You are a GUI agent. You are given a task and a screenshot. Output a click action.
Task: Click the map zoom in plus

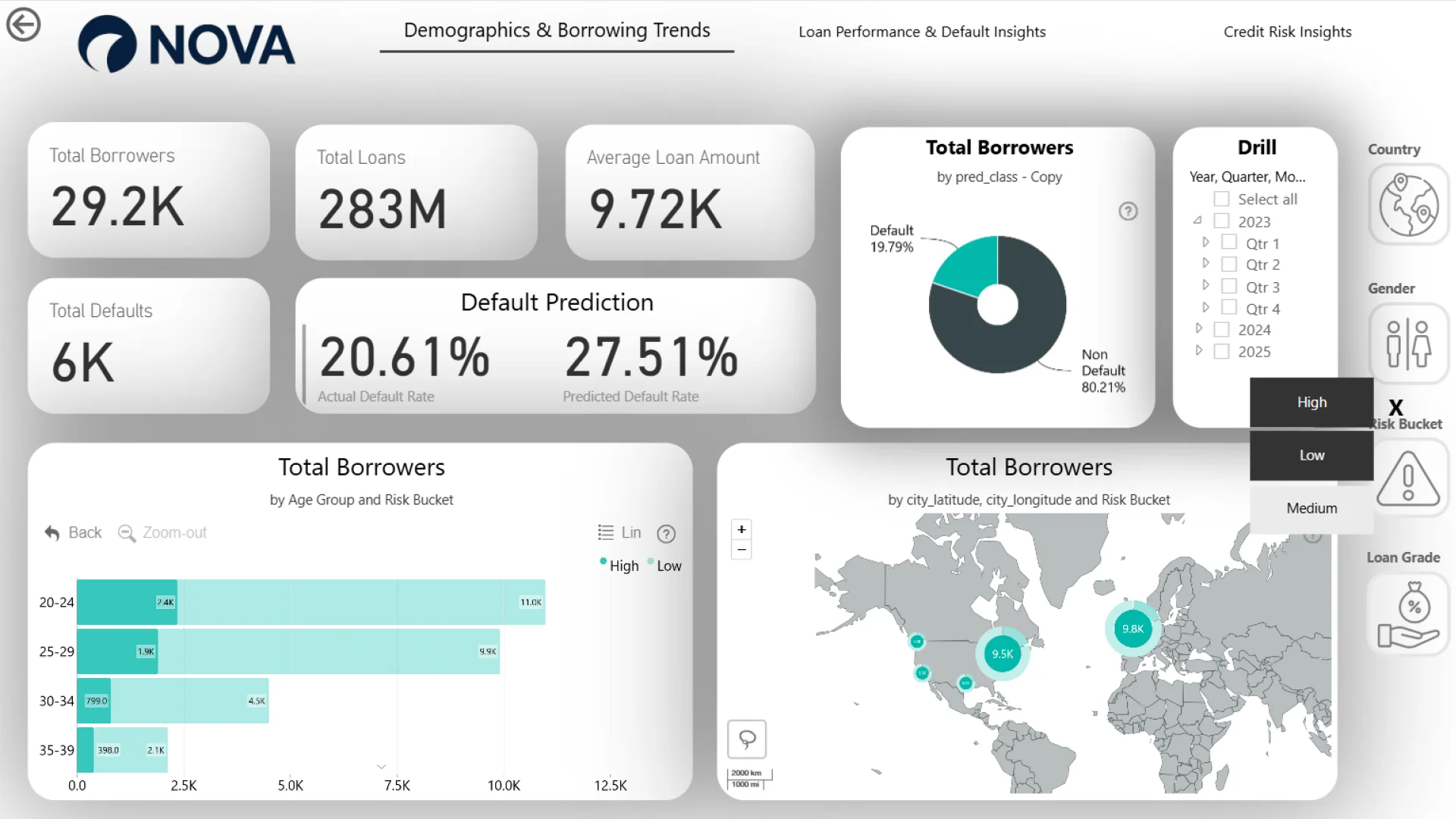(742, 529)
